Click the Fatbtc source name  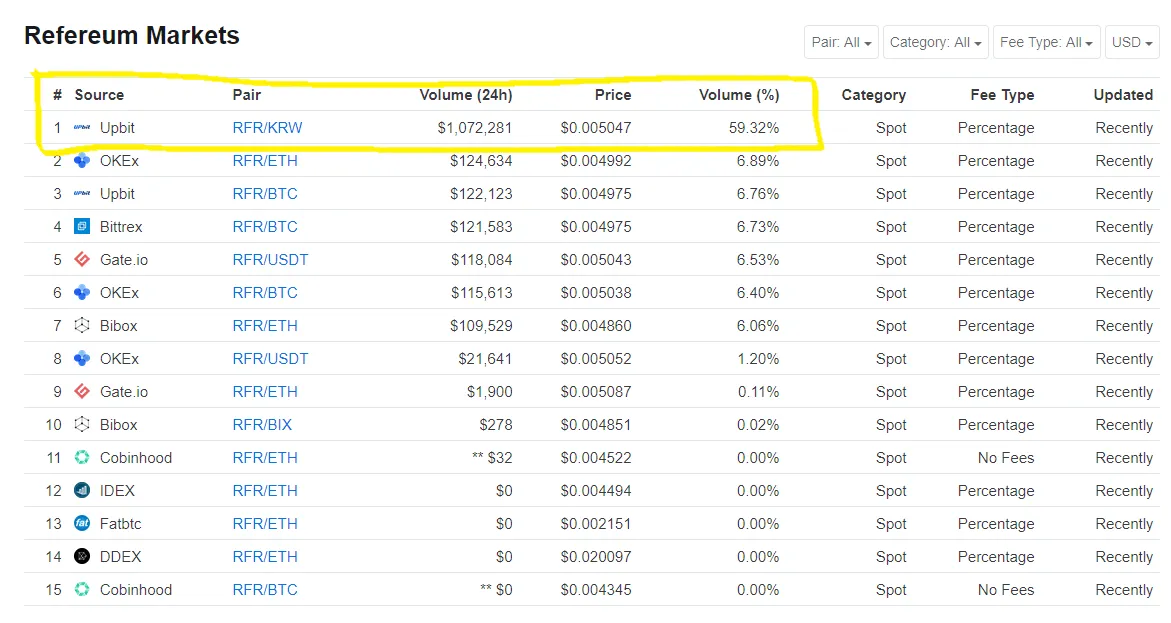[120, 524]
